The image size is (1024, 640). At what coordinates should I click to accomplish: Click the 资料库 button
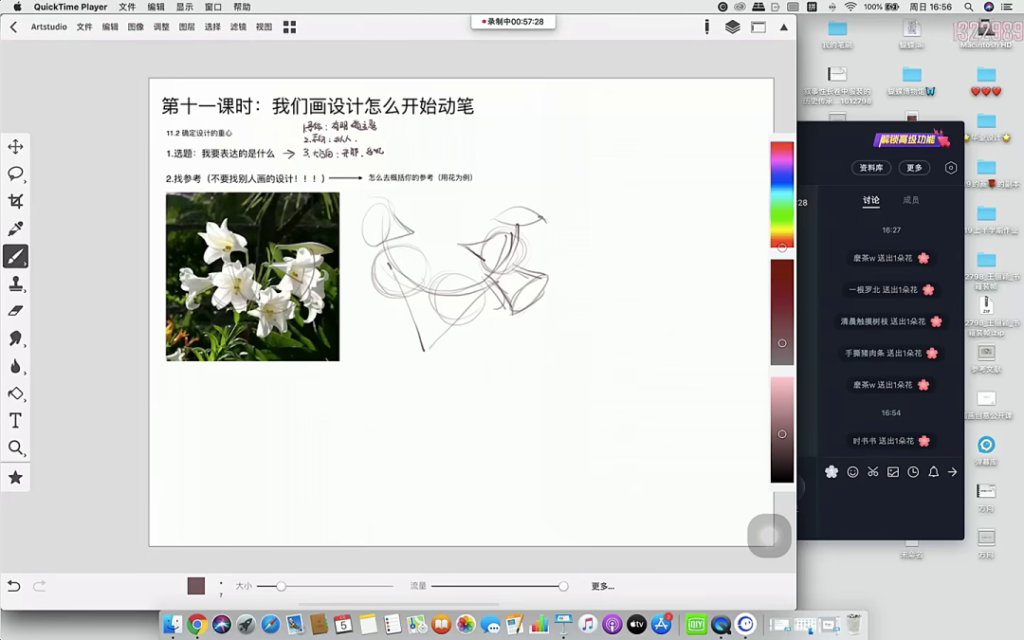870,168
